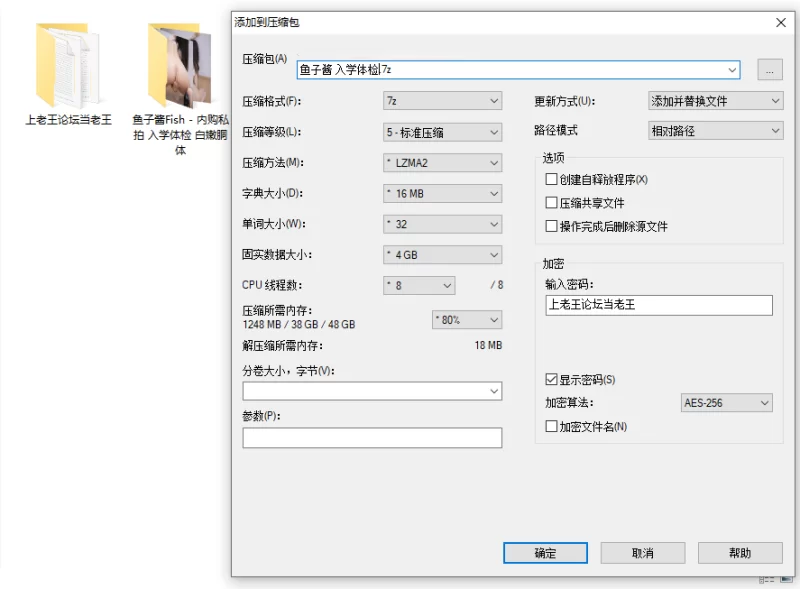Enable 加密文件名 checkbox

551,426
